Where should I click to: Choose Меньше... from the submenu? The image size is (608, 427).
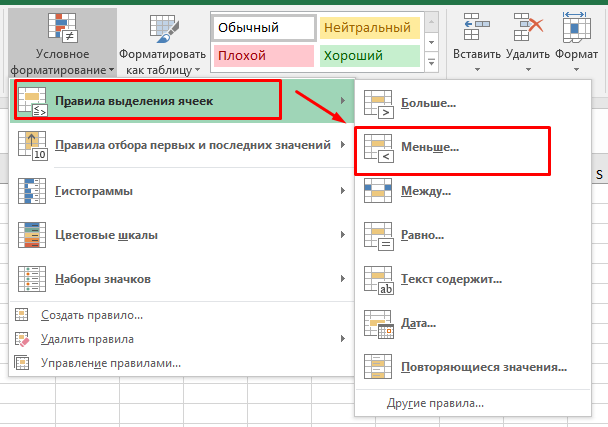click(473, 147)
